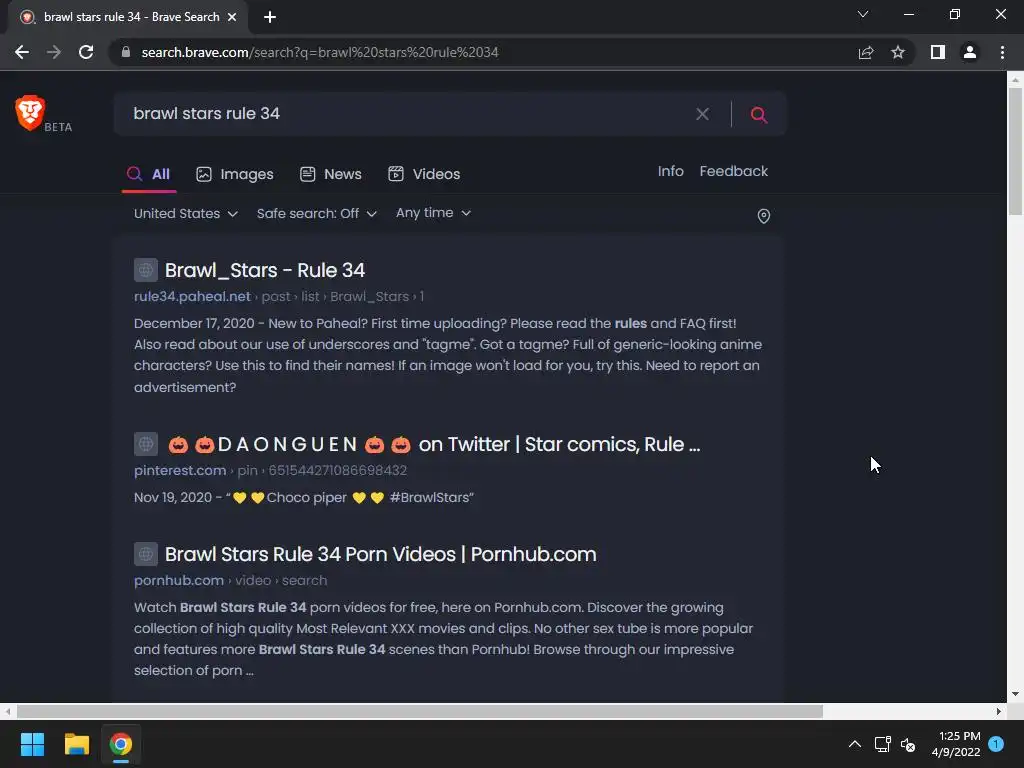Open the tab search chevron
1024x768 pixels.
point(863,14)
